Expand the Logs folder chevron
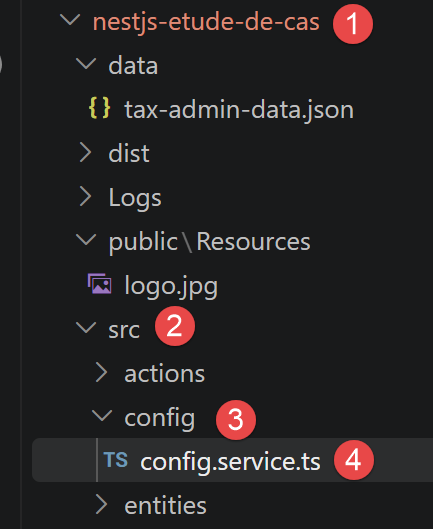Screen dimensions: 433x529 85,196
